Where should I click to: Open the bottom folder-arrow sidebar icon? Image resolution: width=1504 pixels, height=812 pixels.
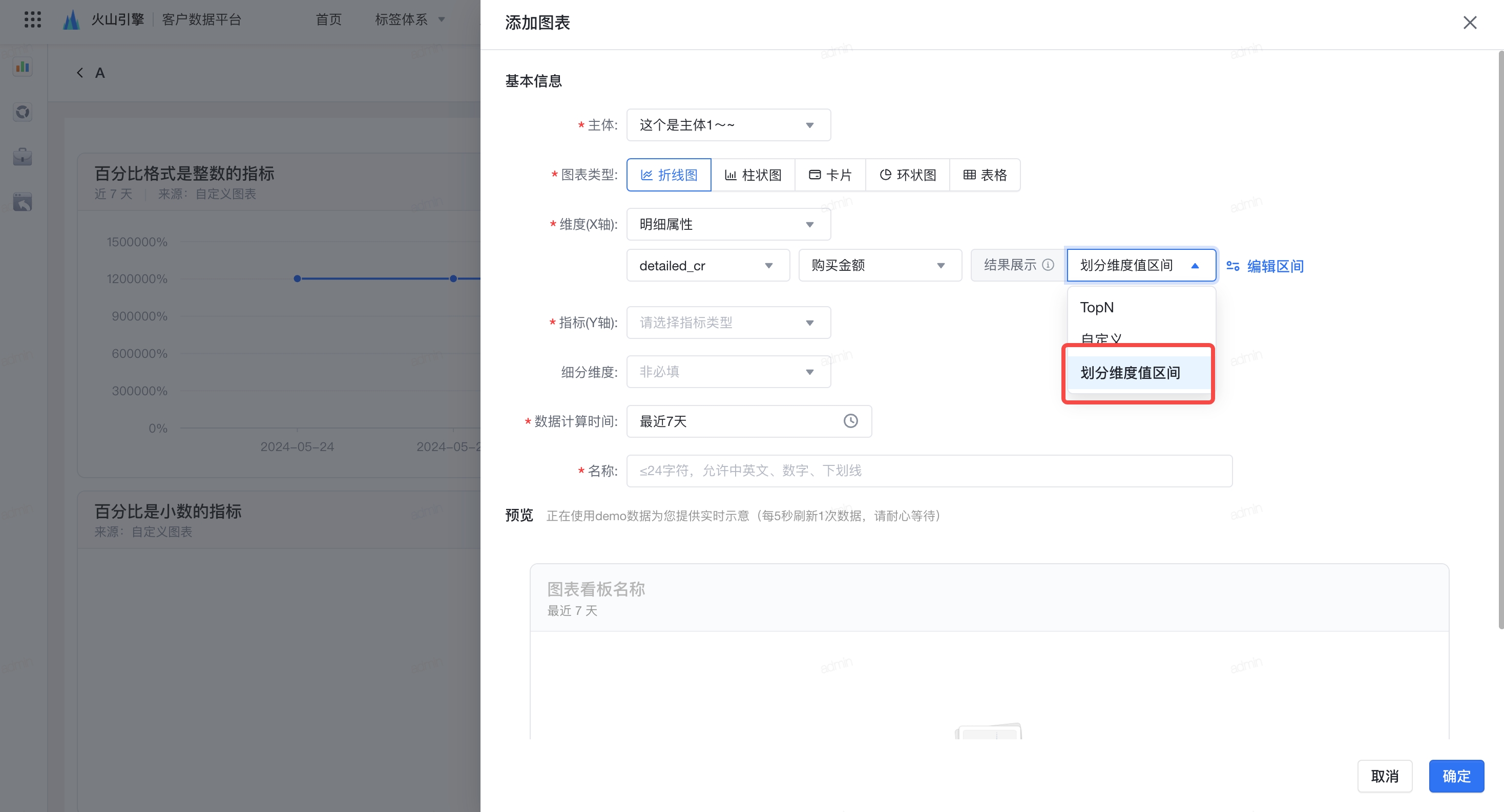point(23,202)
